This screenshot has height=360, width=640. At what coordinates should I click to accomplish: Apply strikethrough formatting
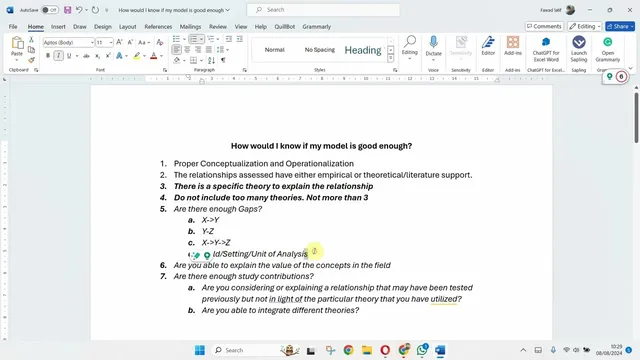coord(86,56)
